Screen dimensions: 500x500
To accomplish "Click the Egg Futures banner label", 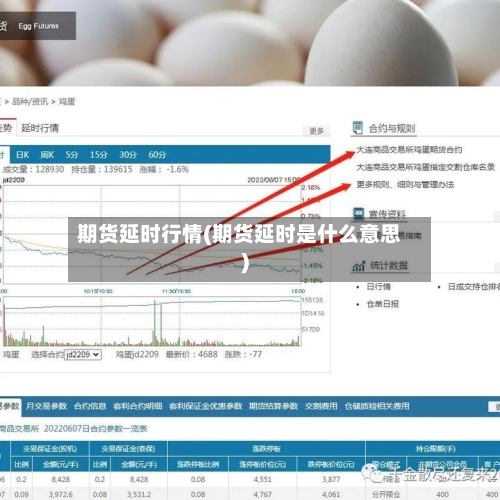I will pyautogui.click(x=39, y=26).
